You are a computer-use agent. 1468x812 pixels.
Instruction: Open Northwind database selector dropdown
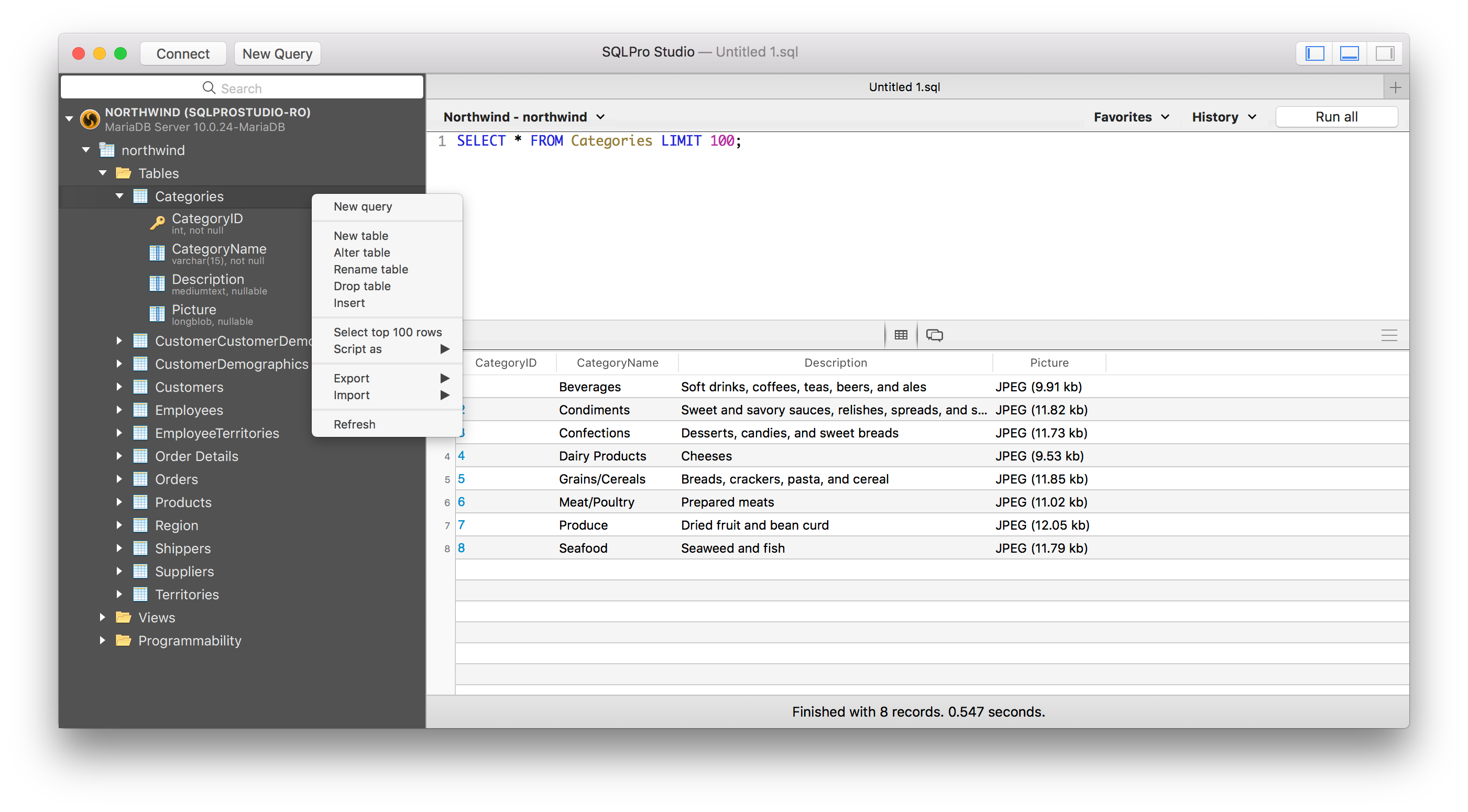tap(524, 117)
